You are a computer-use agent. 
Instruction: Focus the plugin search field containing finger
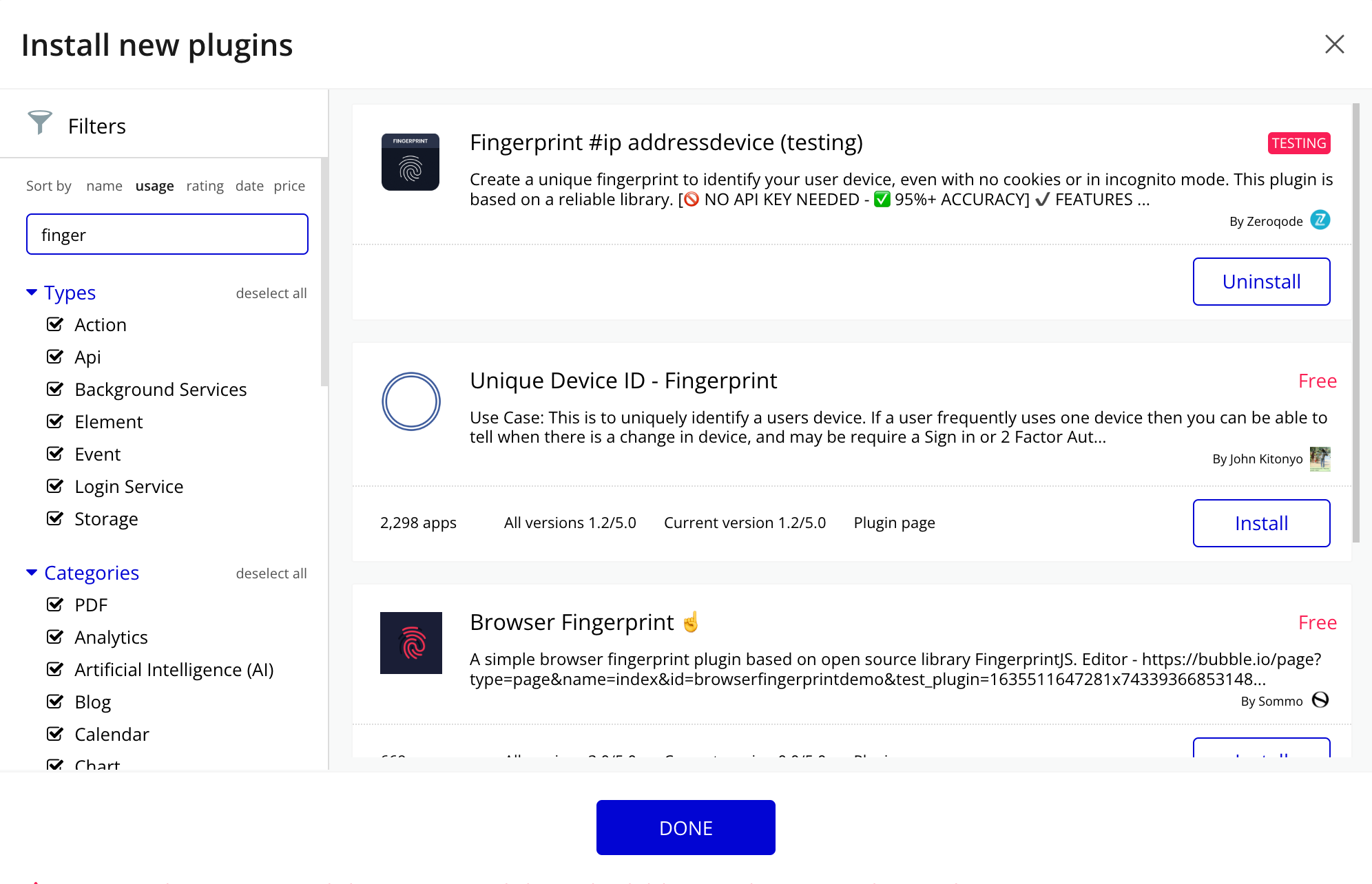tap(167, 234)
